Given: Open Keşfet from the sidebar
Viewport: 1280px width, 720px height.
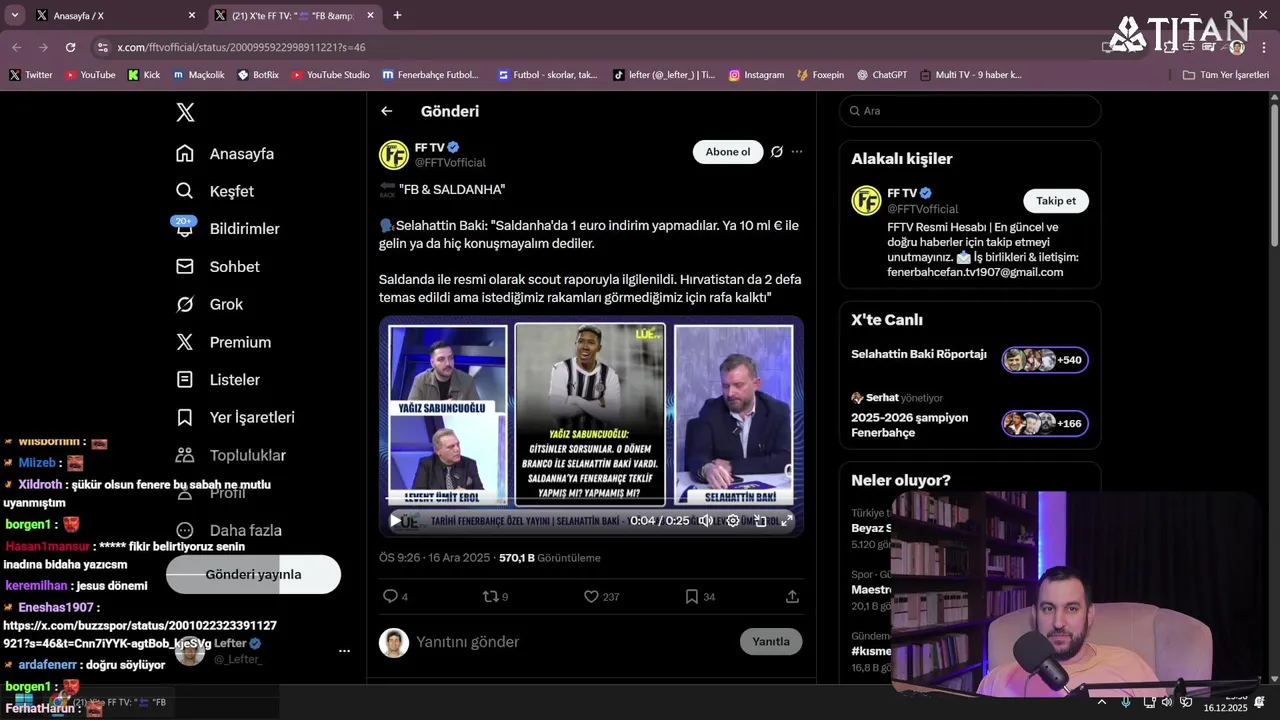Looking at the screenshot, I should [215, 191].
